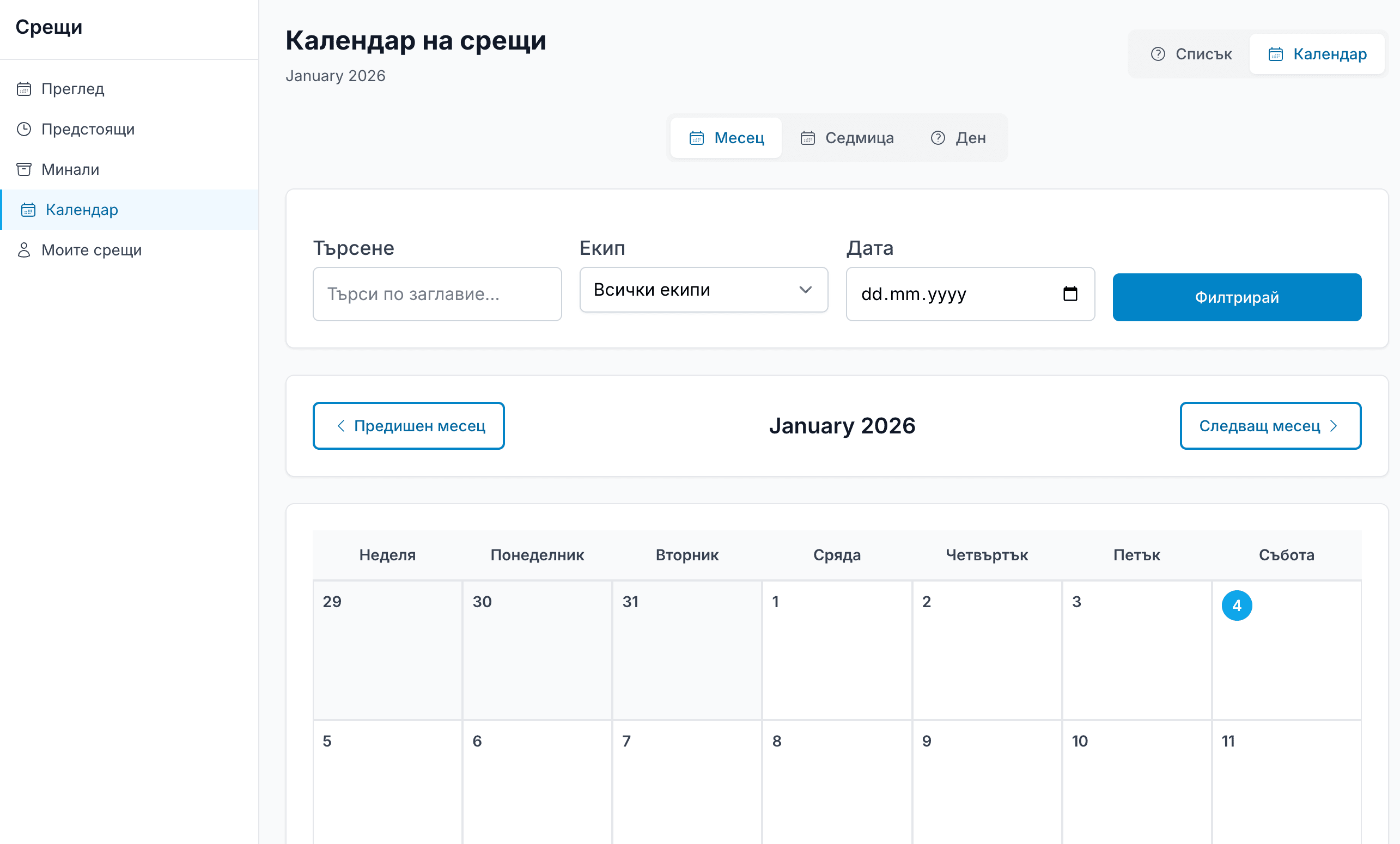Switch to Седмица view
Image resolution: width=1400 pixels, height=844 pixels.
[847, 137]
